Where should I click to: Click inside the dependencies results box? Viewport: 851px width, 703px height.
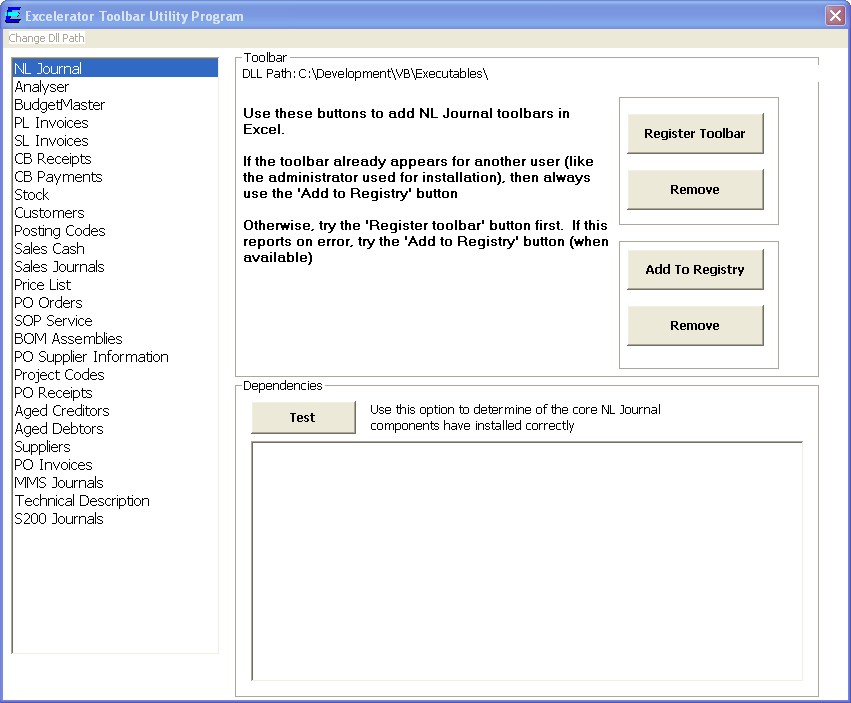coord(527,561)
